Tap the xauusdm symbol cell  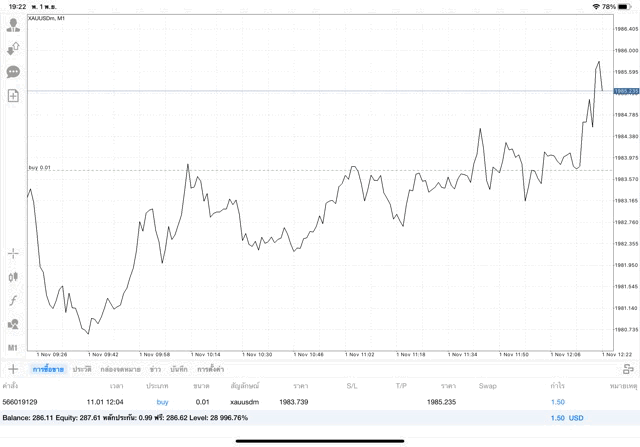pos(244,402)
